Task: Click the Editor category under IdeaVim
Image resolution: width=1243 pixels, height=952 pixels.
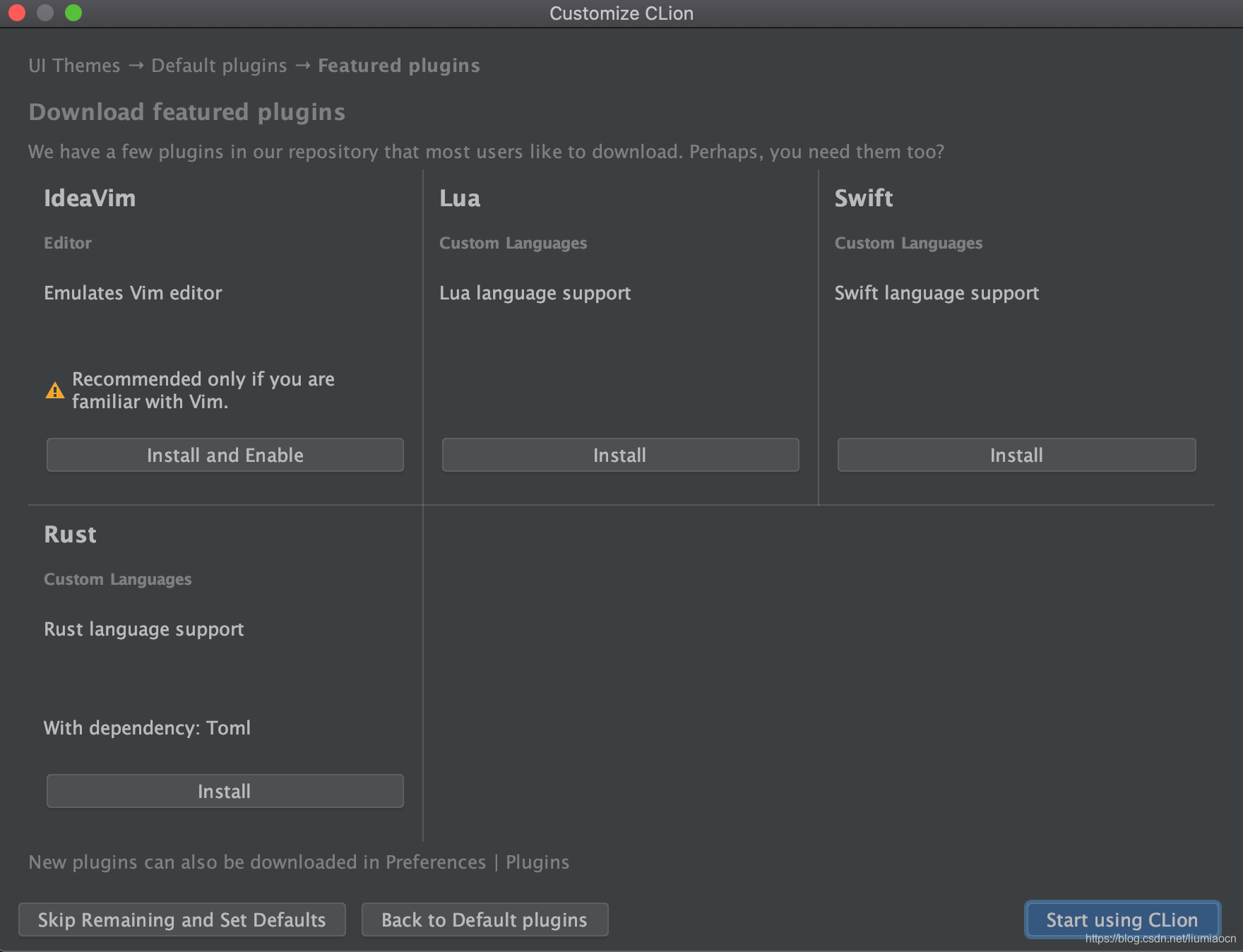Action: tap(68, 243)
